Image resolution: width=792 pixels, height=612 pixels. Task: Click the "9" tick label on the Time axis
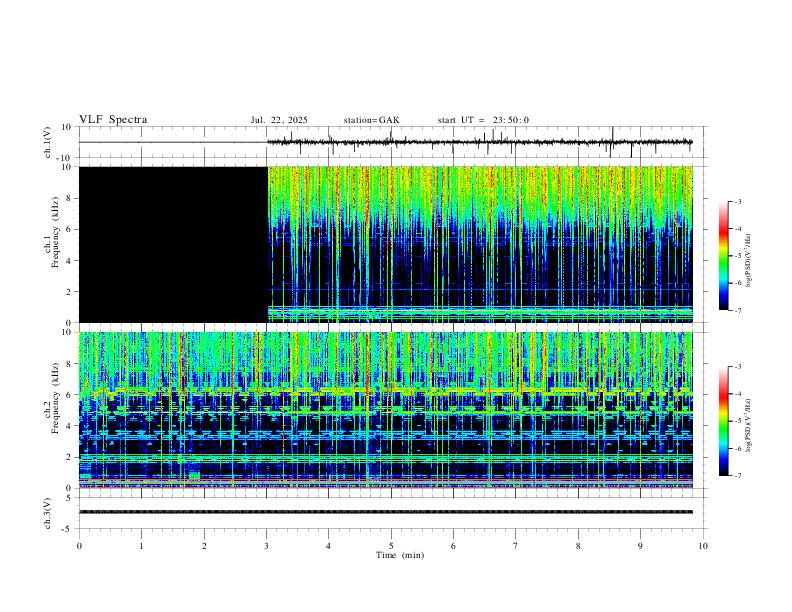pos(640,546)
